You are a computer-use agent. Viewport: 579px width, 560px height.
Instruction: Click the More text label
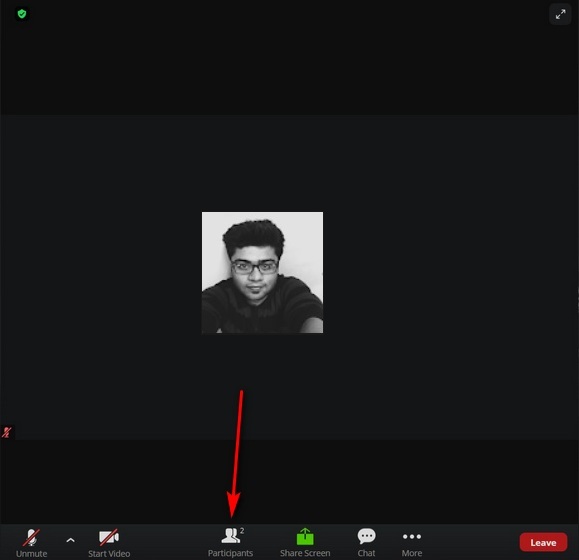click(412, 553)
